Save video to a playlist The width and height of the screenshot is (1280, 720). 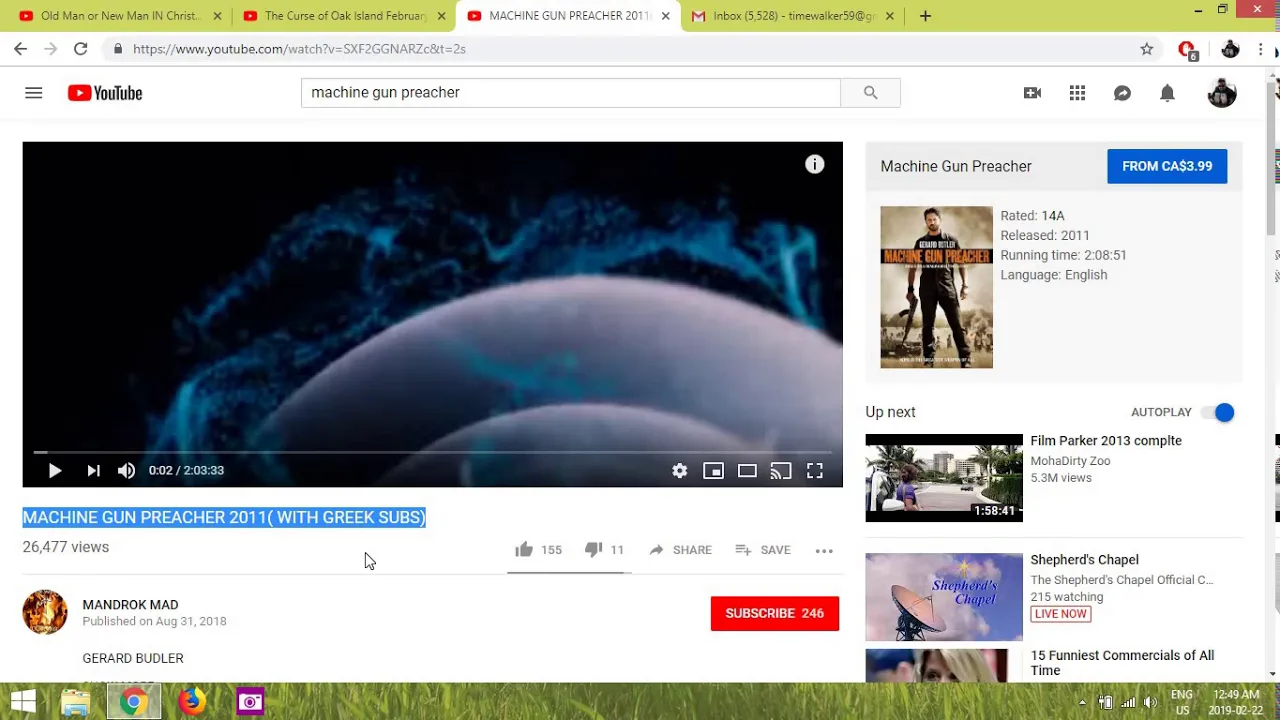pyautogui.click(x=763, y=550)
